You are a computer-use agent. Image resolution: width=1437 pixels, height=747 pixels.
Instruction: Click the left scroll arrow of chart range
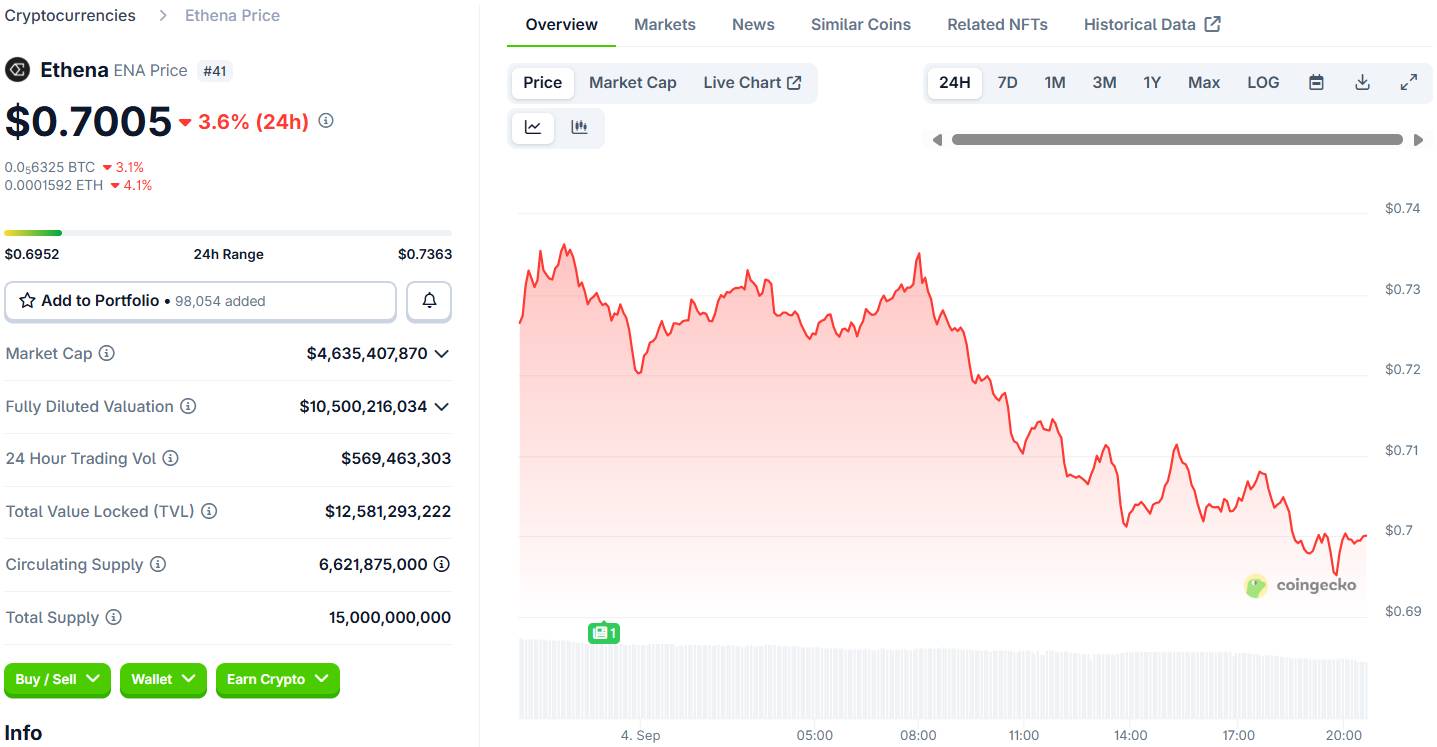937,140
